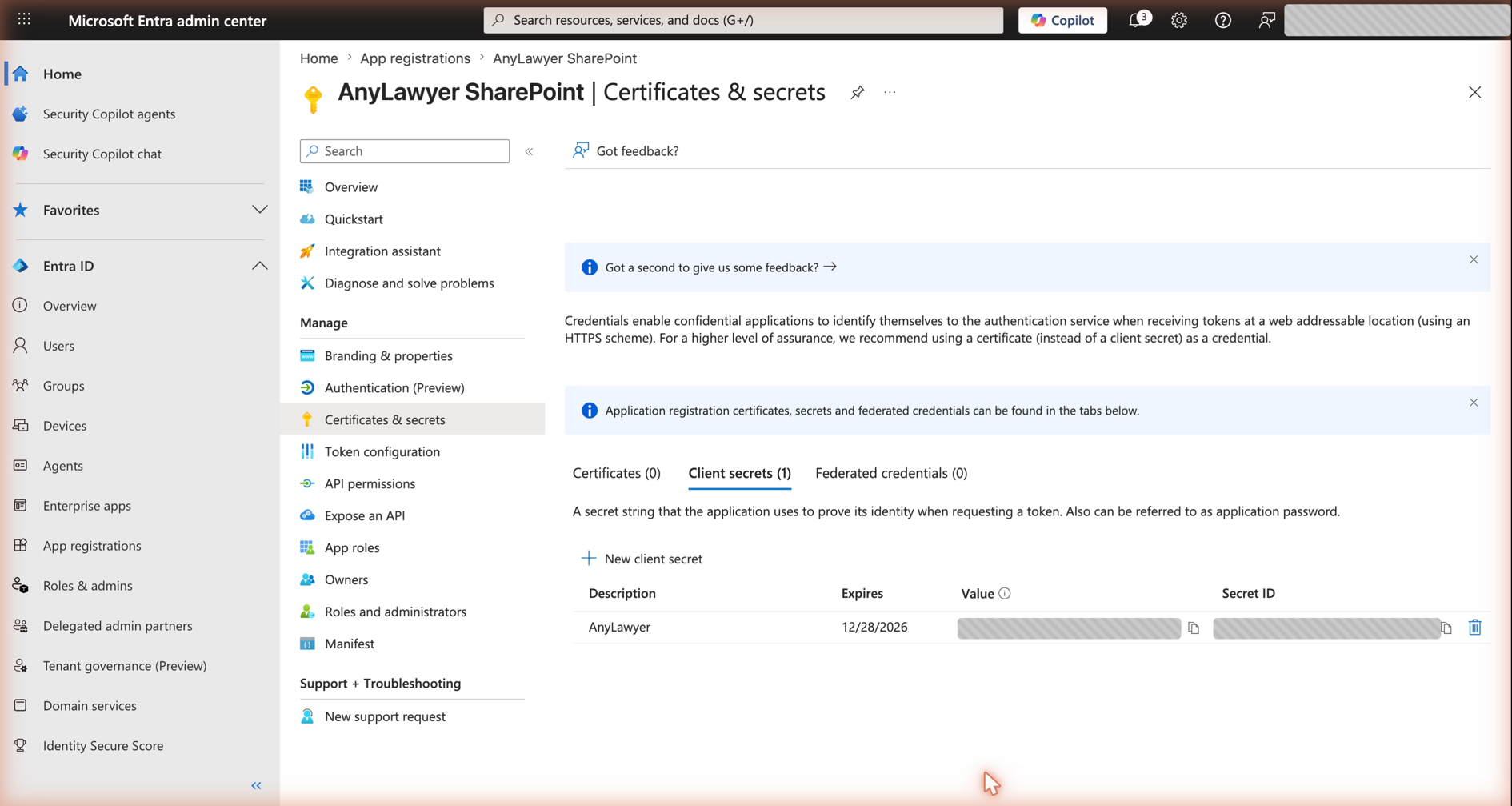Click AnyLawyer SharePoint breadcrumb
The height and width of the screenshot is (806, 1512).
coord(565,58)
